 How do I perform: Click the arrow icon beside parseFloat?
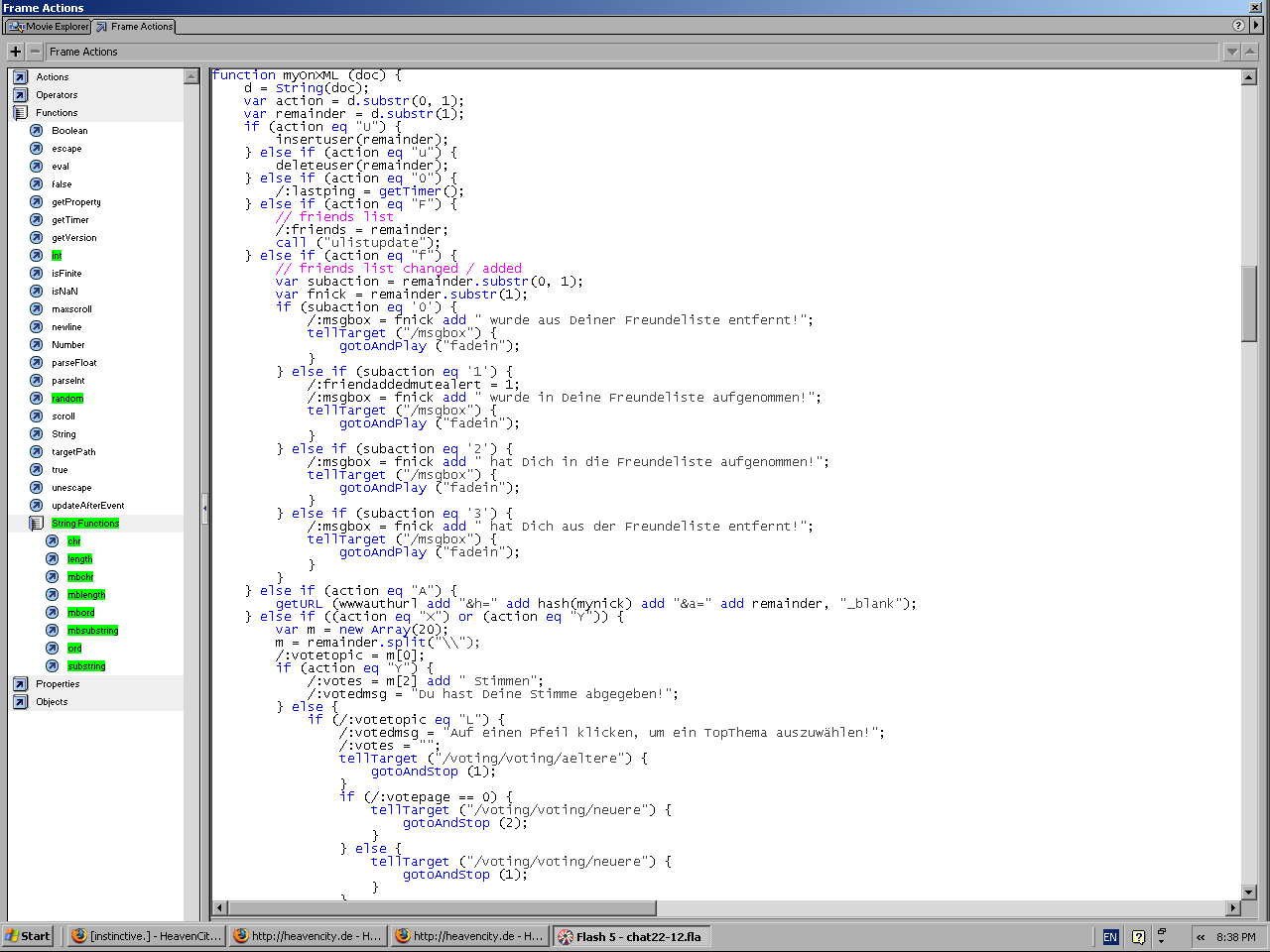coord(37,363)
